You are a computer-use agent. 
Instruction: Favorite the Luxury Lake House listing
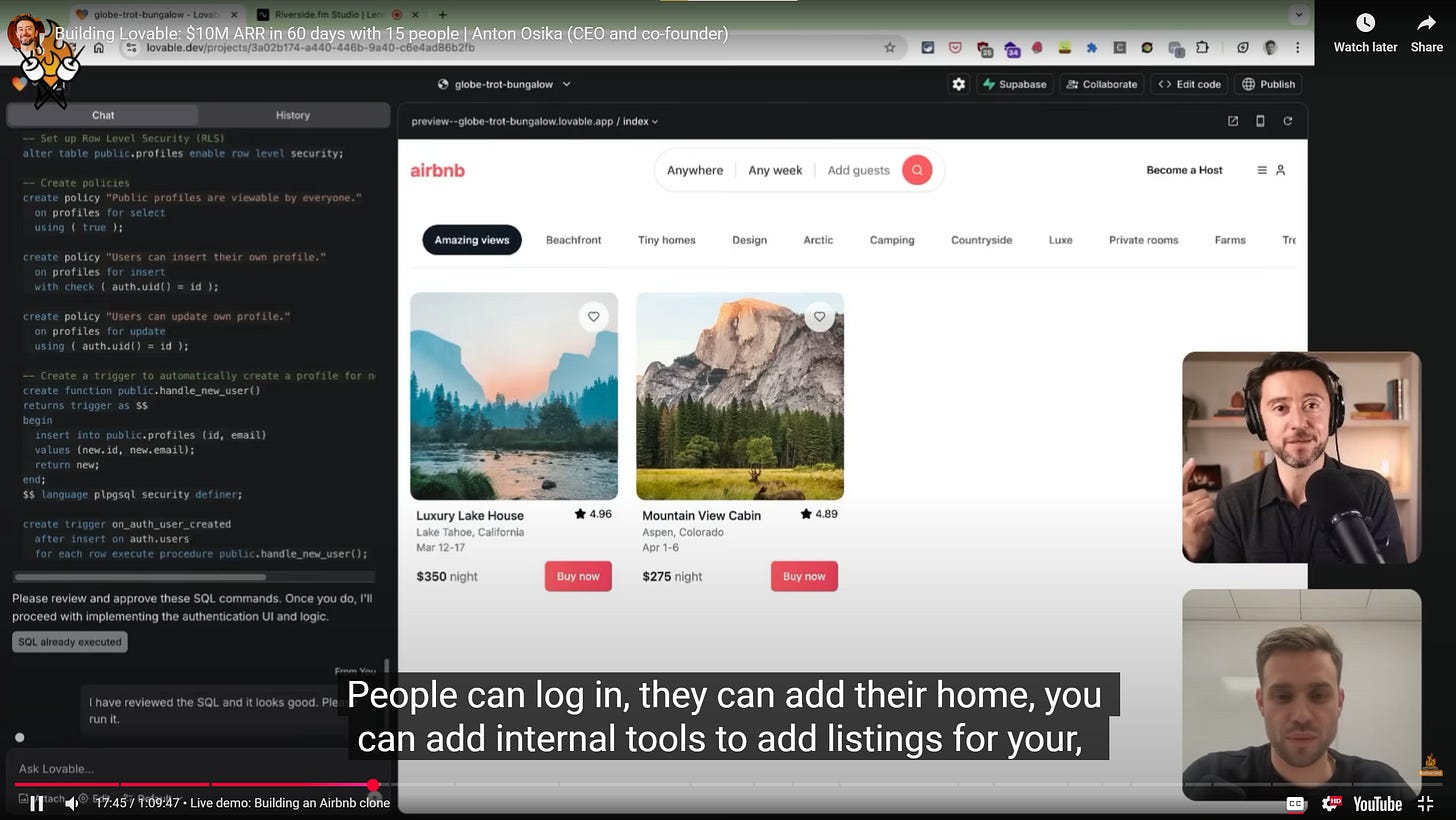pyautogui.click(x=593, y=317)
